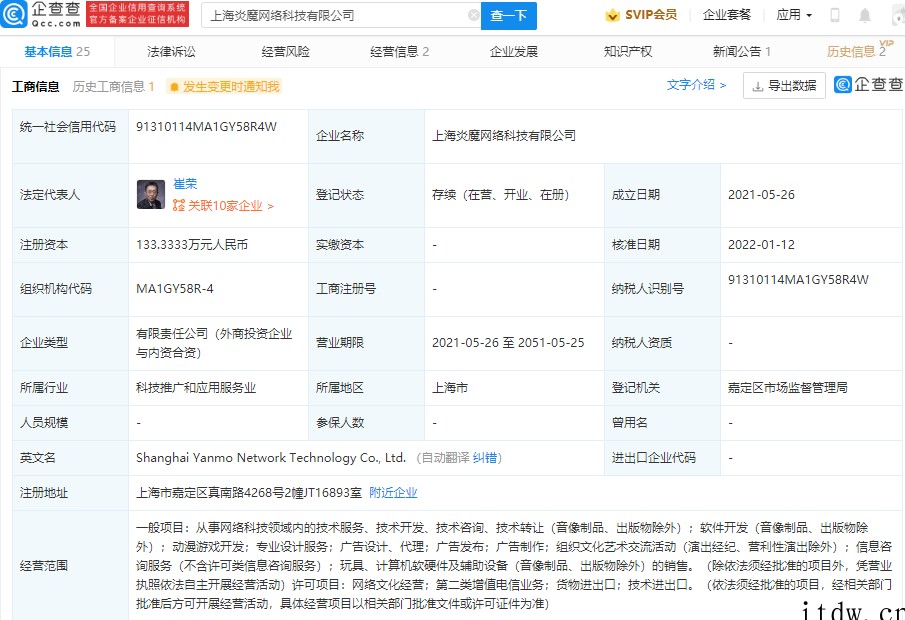905x620 pixels.
Task: Switch to the 经营风险 tab
Action: tap(285, 52)
